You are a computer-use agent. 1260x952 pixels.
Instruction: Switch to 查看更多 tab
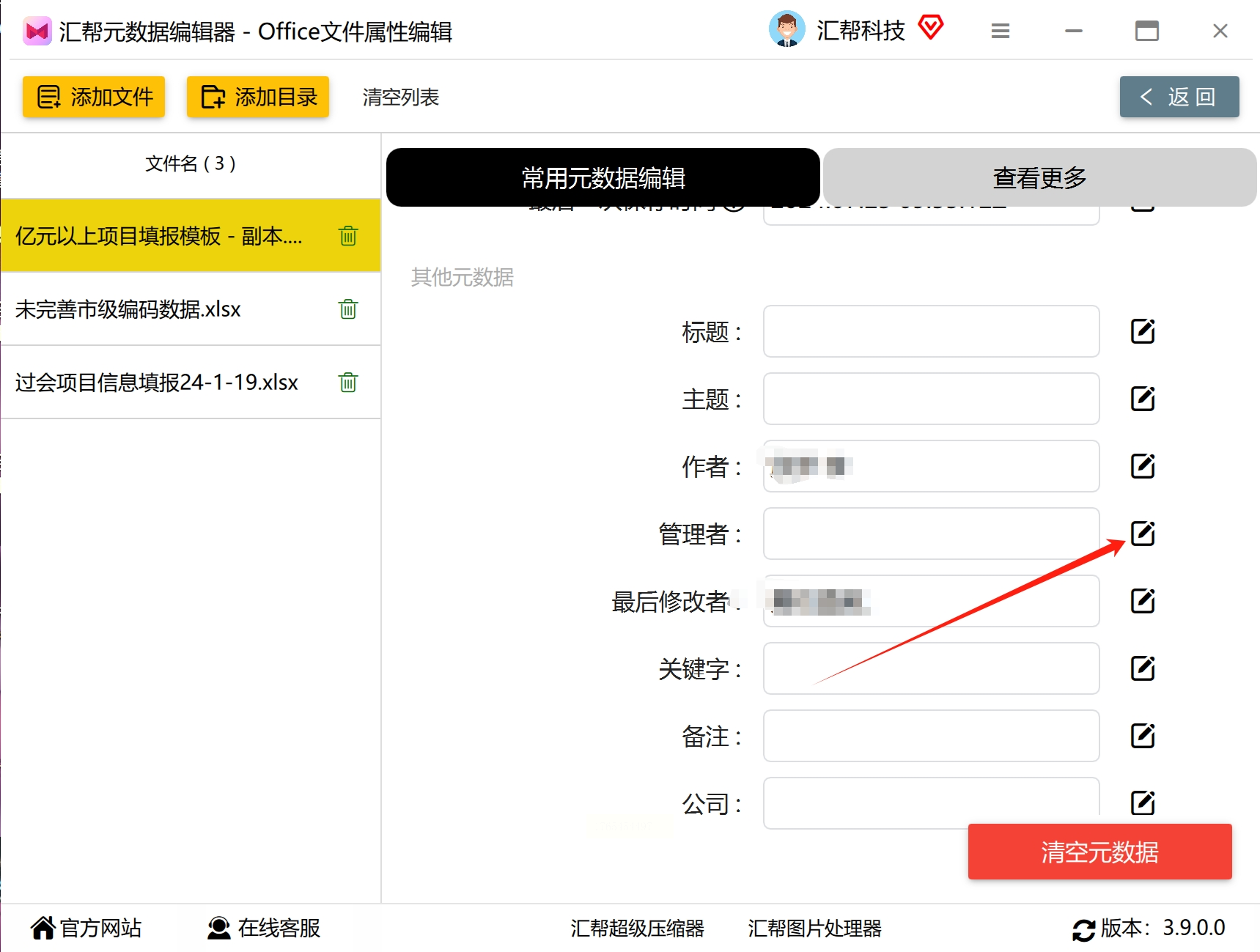1040,177
